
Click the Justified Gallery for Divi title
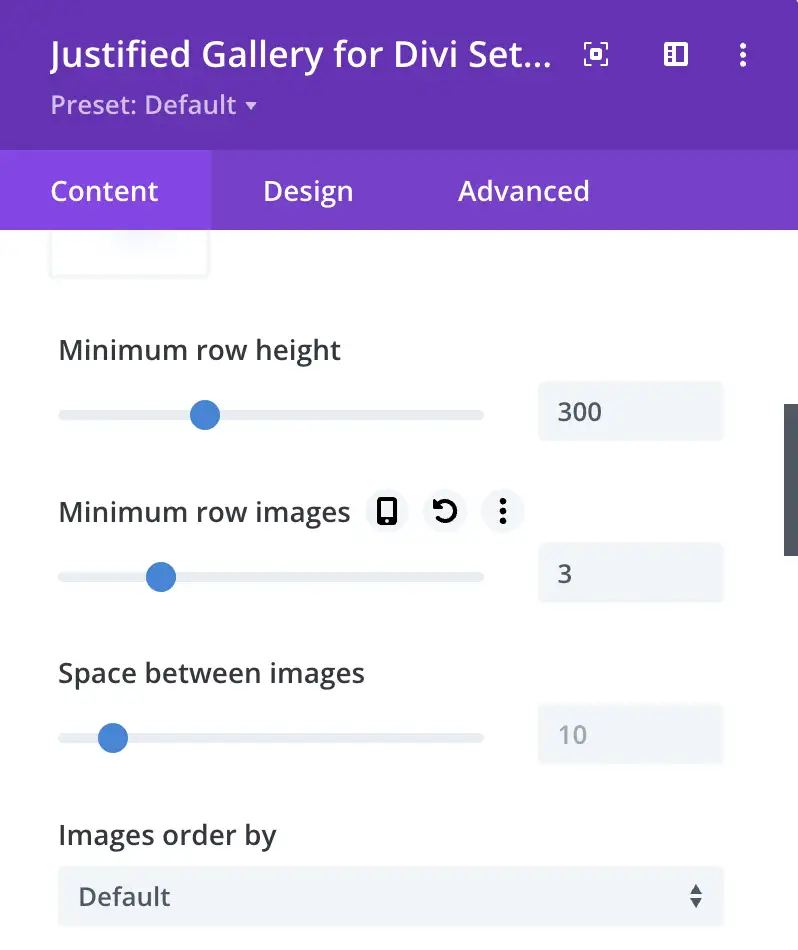(301, 55)
